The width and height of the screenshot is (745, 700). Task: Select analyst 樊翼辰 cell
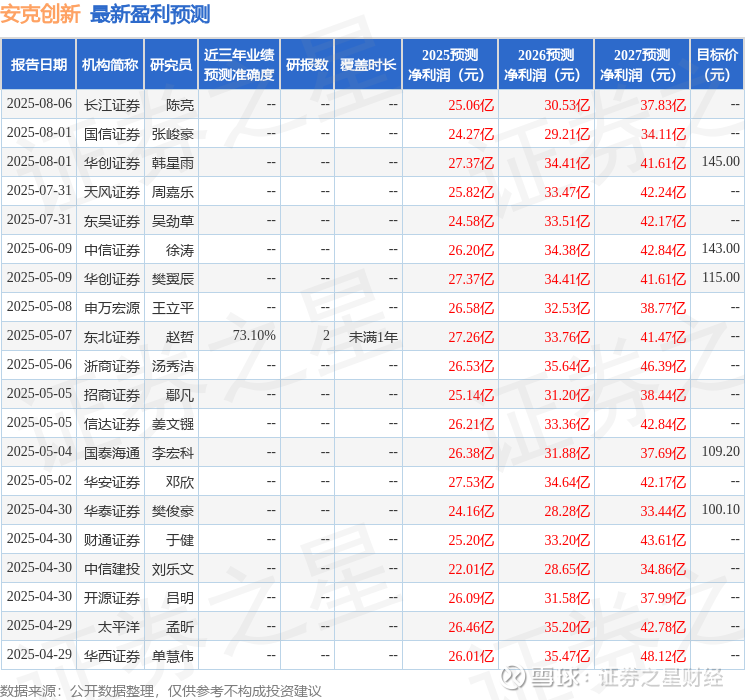(172, 279)
